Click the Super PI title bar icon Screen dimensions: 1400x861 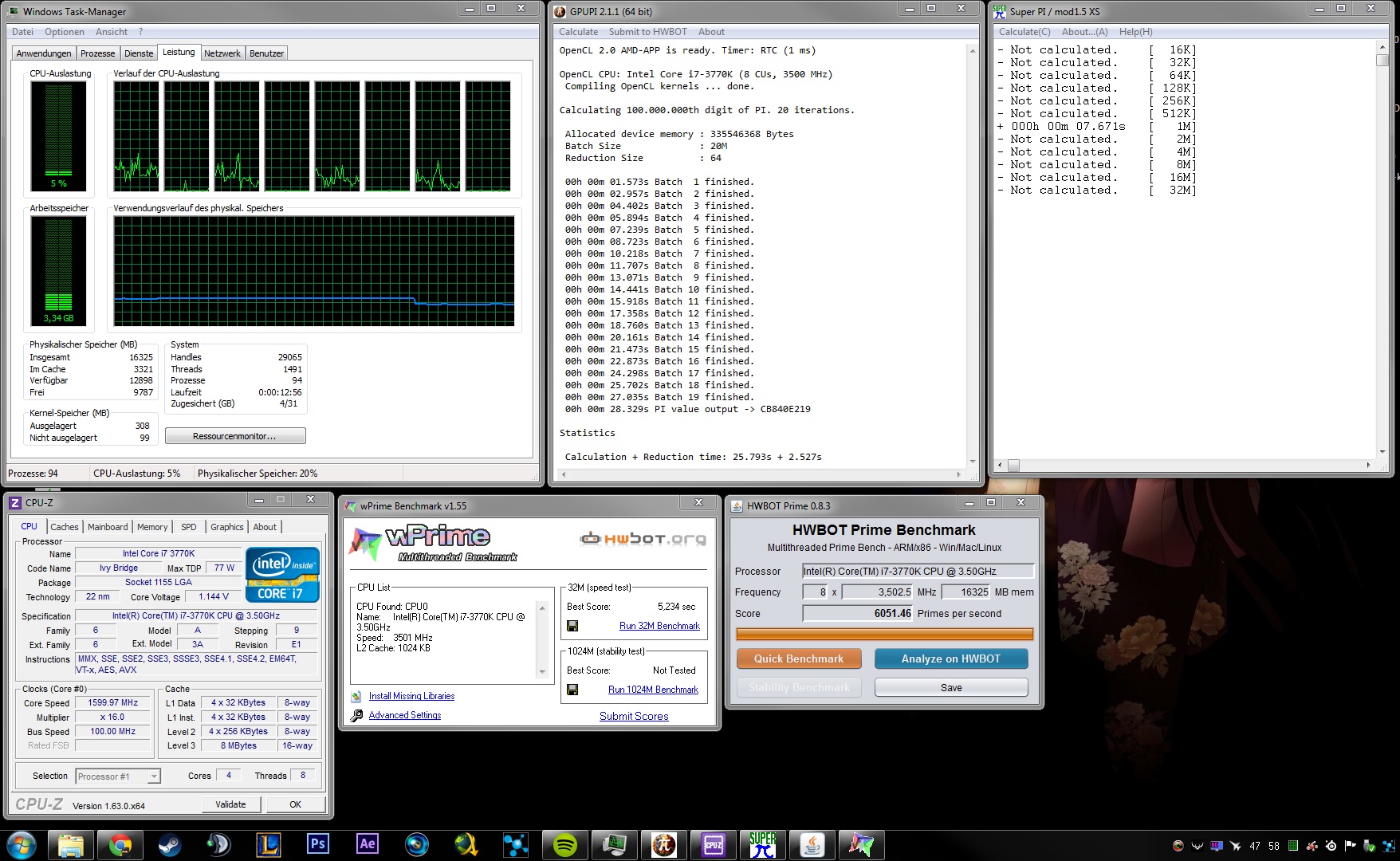pyautogui.click(x=1000, y=11)
